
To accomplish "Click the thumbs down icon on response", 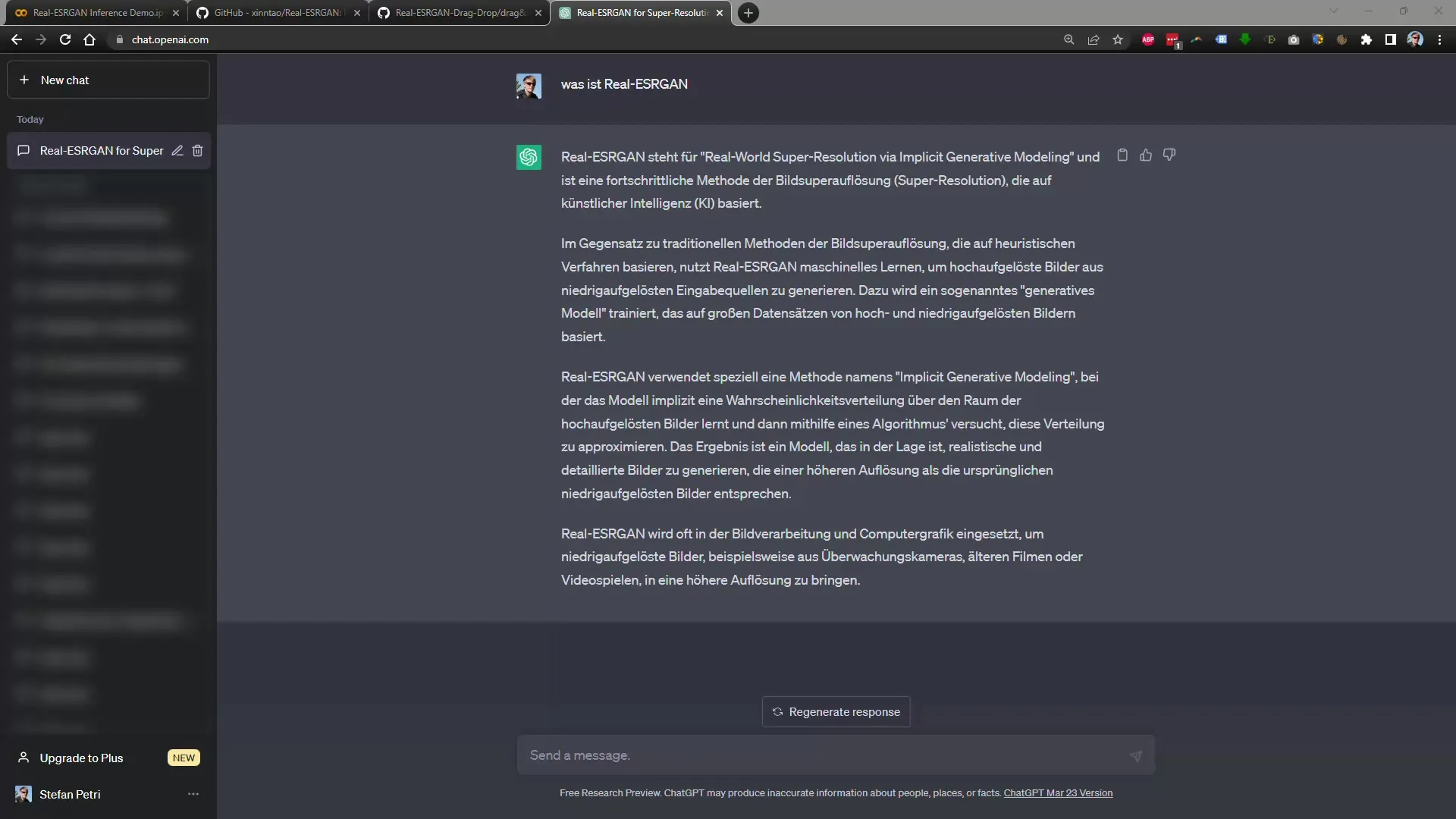I will pos(1169,155).
